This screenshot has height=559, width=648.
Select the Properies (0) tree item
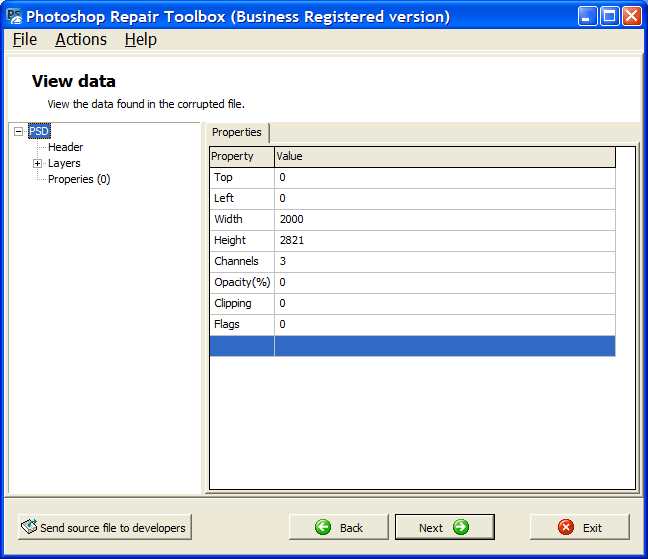(79, 179)
